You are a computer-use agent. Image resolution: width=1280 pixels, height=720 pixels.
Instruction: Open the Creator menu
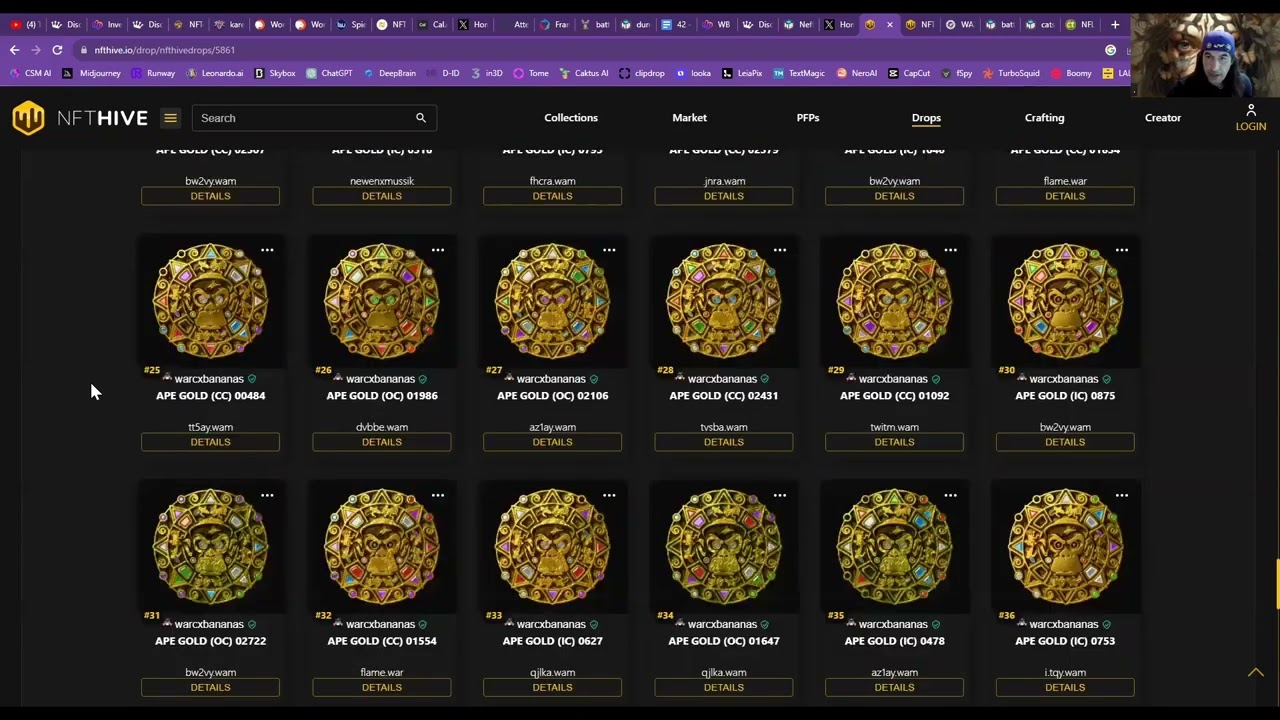[x=1163, y=118]
